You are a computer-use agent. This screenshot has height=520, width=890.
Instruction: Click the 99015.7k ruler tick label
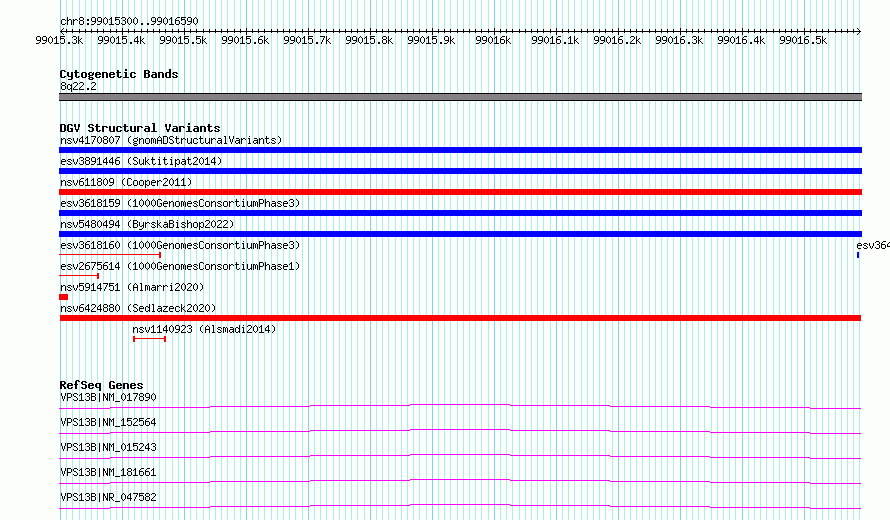(x=307, y=40)
